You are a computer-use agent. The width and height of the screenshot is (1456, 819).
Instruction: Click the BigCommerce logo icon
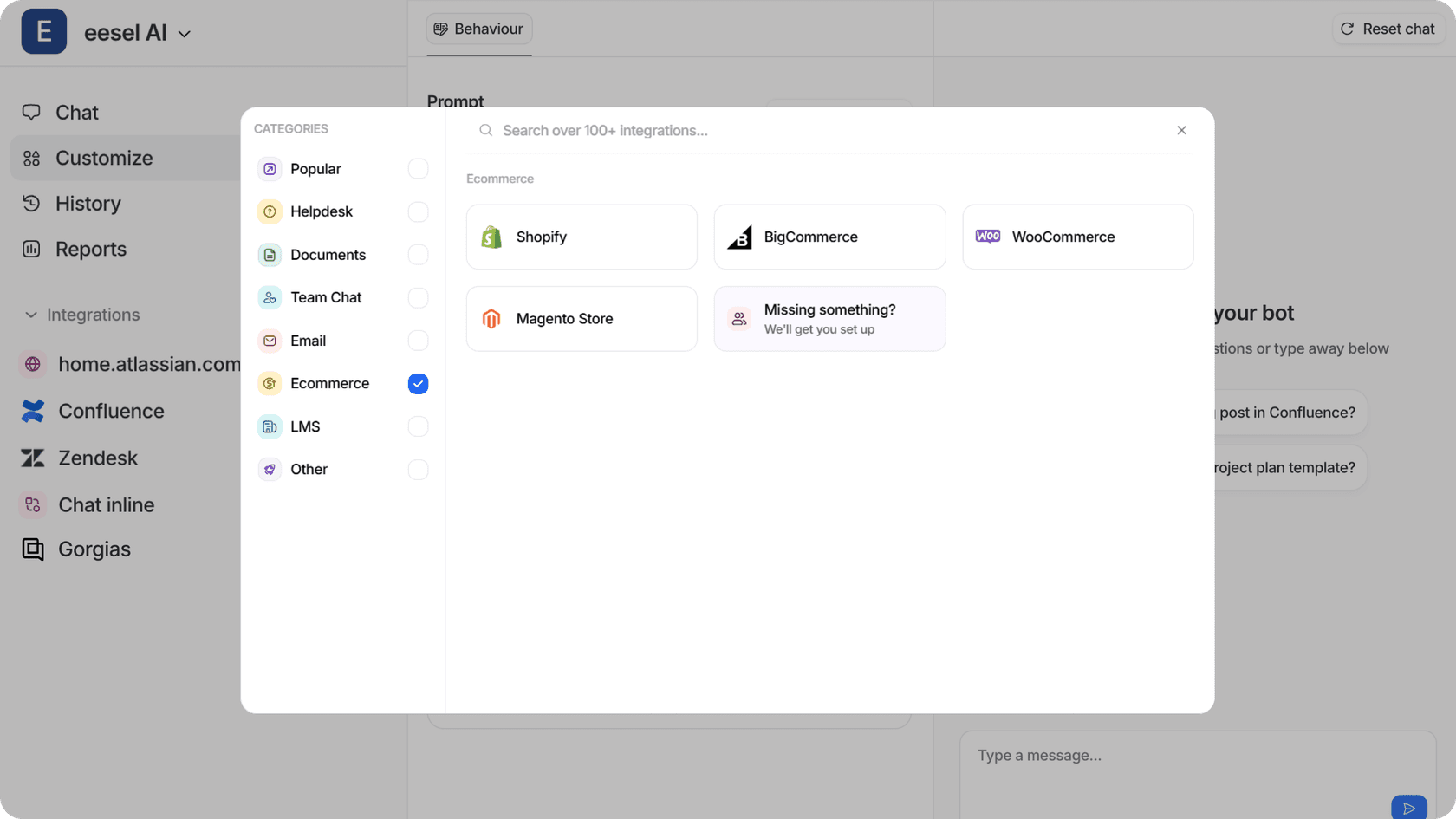tap(739, 237)
